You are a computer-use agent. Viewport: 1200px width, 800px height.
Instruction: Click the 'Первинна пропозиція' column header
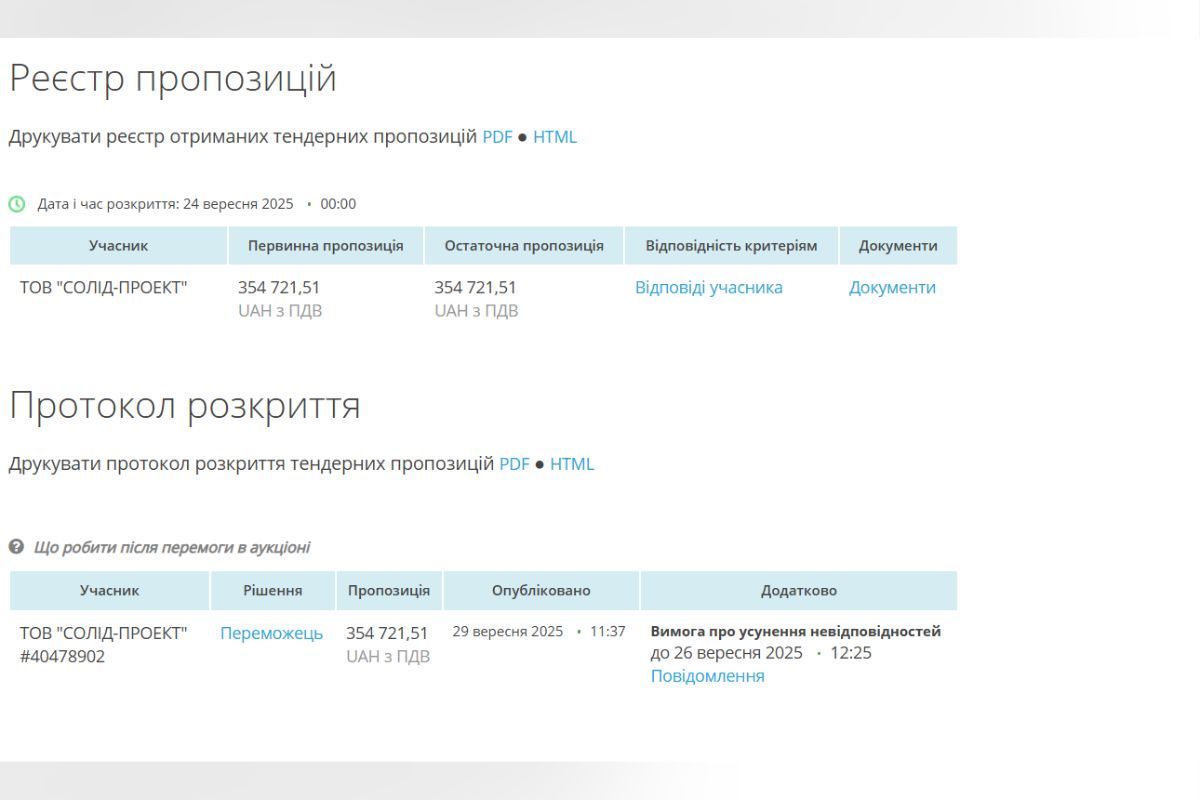(x=325, y=246)
